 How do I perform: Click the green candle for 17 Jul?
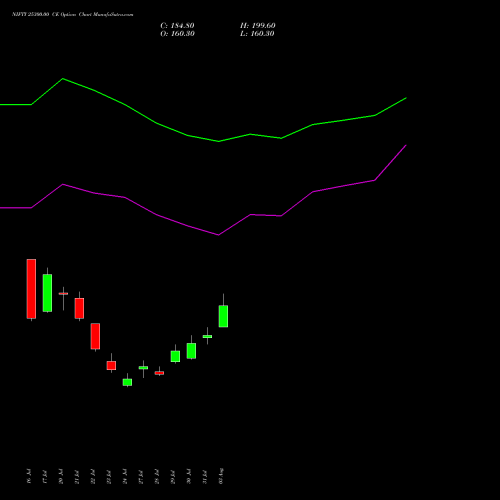point(47,293)
